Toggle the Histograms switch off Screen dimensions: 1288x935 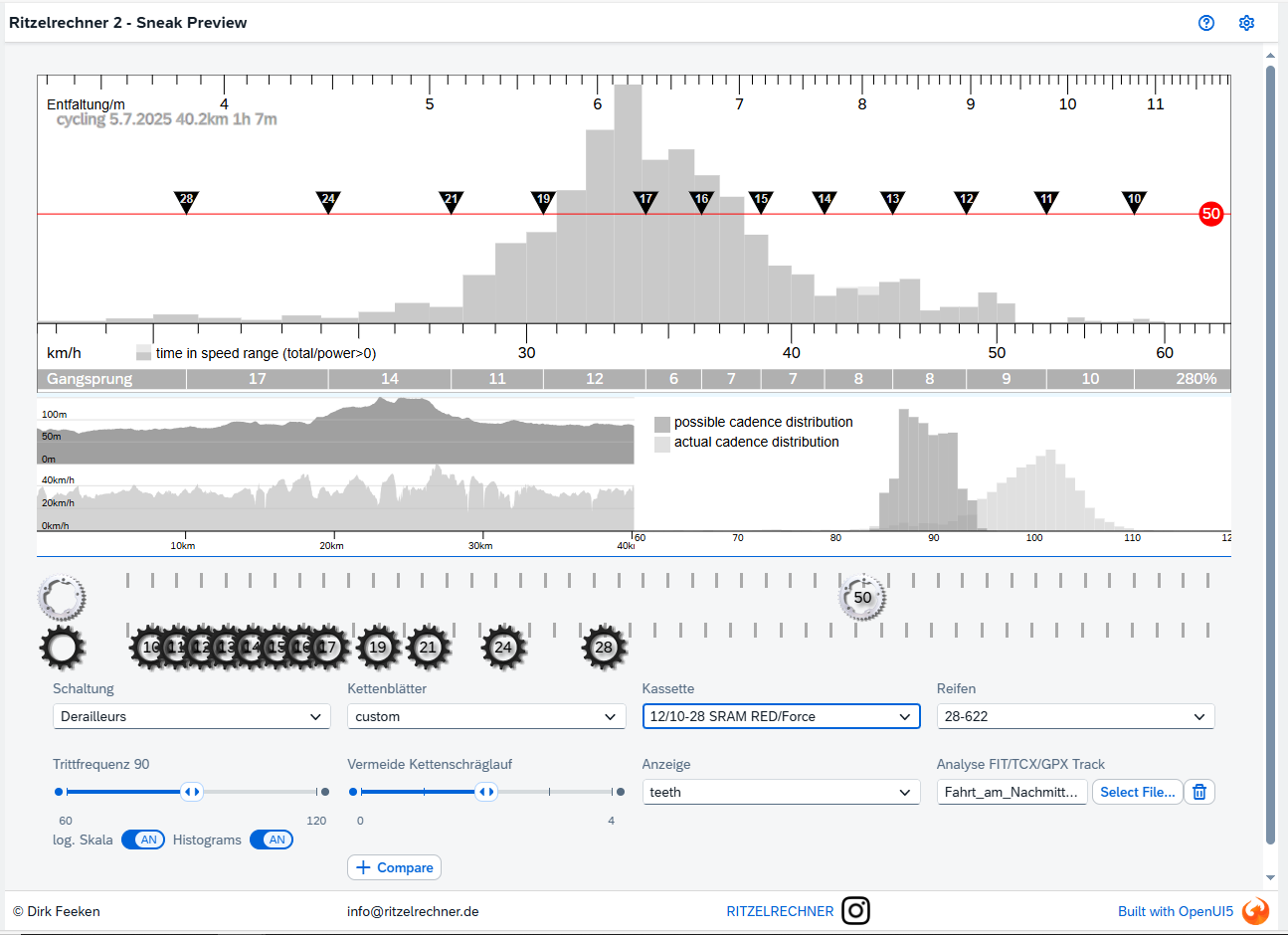tap(272, 840)
